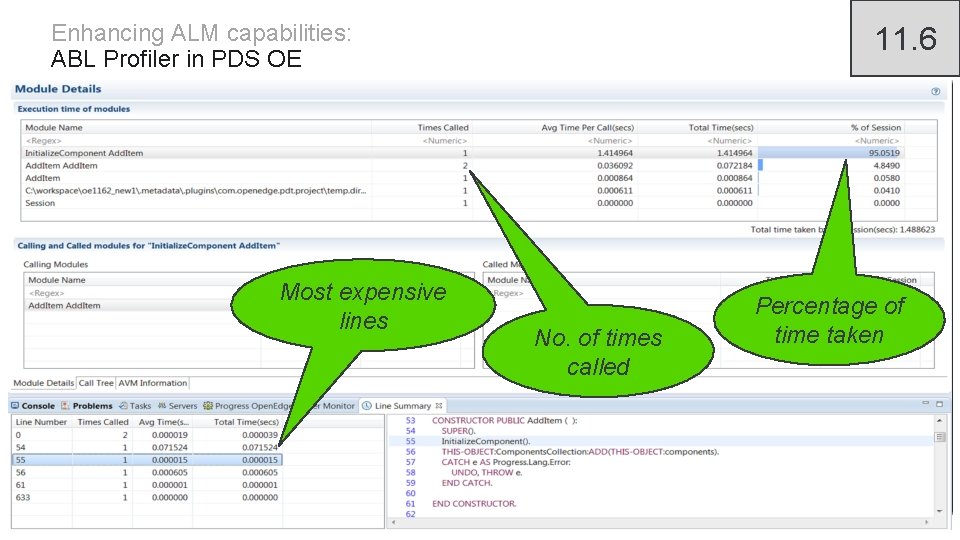The height and width of the screenshot is (540, 960).
Task: Click the Total Time Numeric filter field
Action: pyautogui.click(x=696, y=140)
